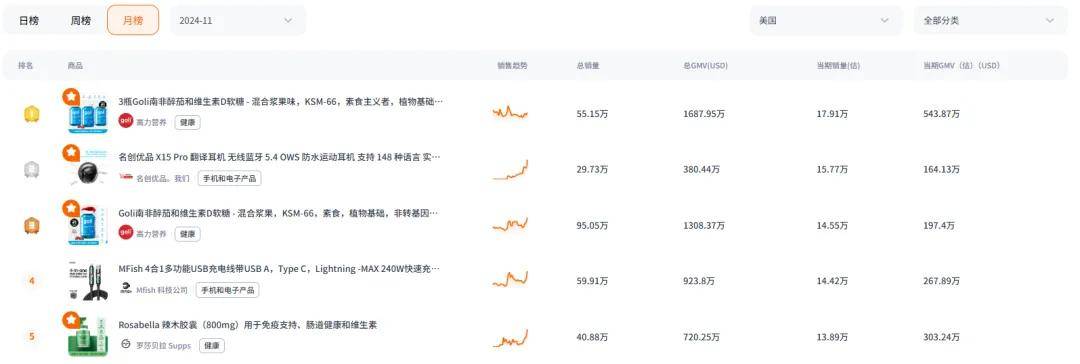
Task: Click rank number 4
Action: point(32,281)
